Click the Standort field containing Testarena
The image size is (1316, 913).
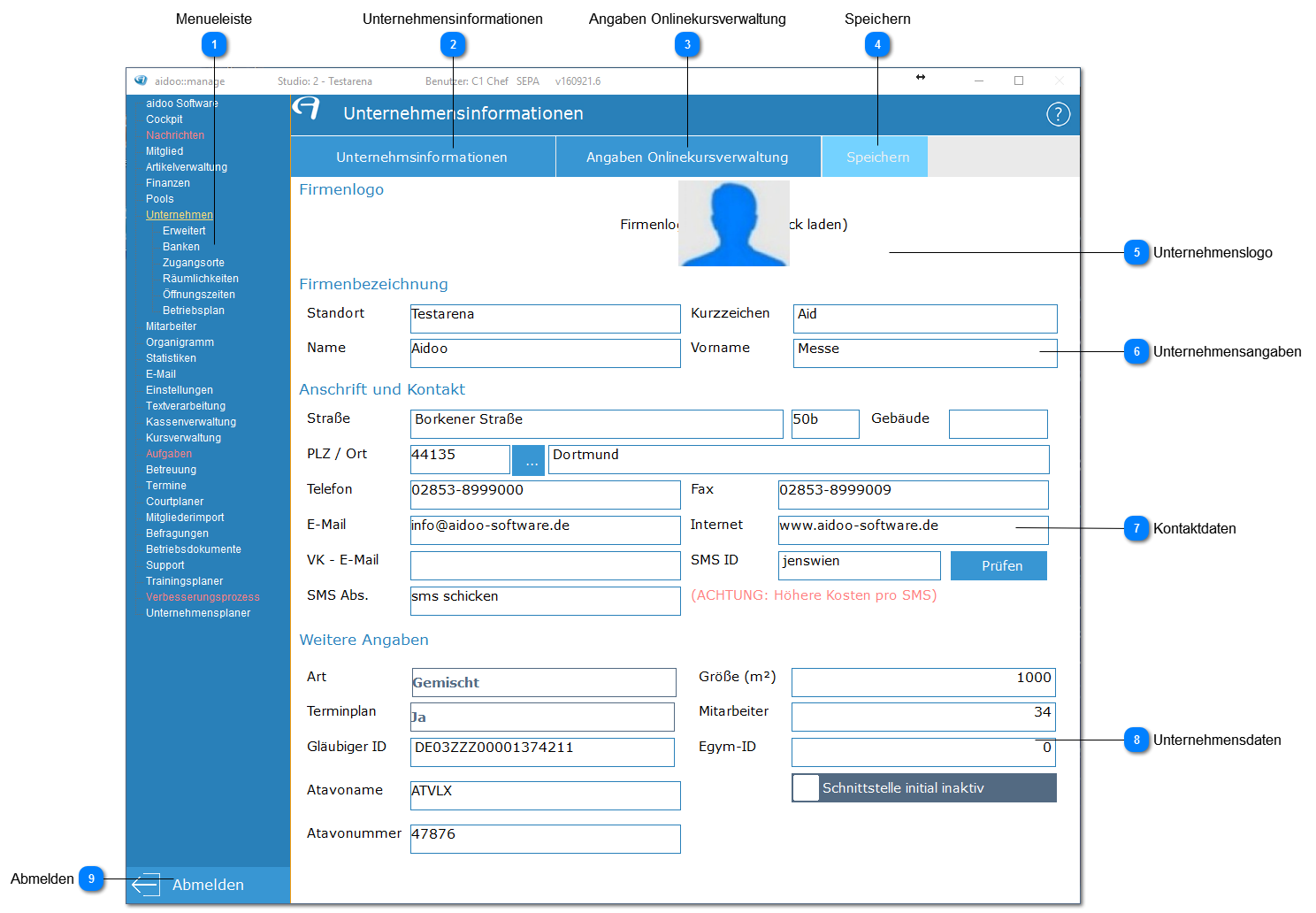tap(546, 318)
